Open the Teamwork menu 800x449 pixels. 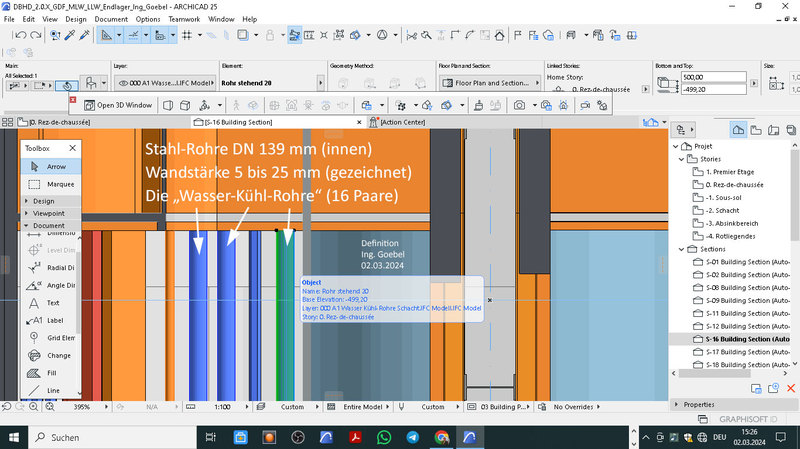(x=186, y=19)
